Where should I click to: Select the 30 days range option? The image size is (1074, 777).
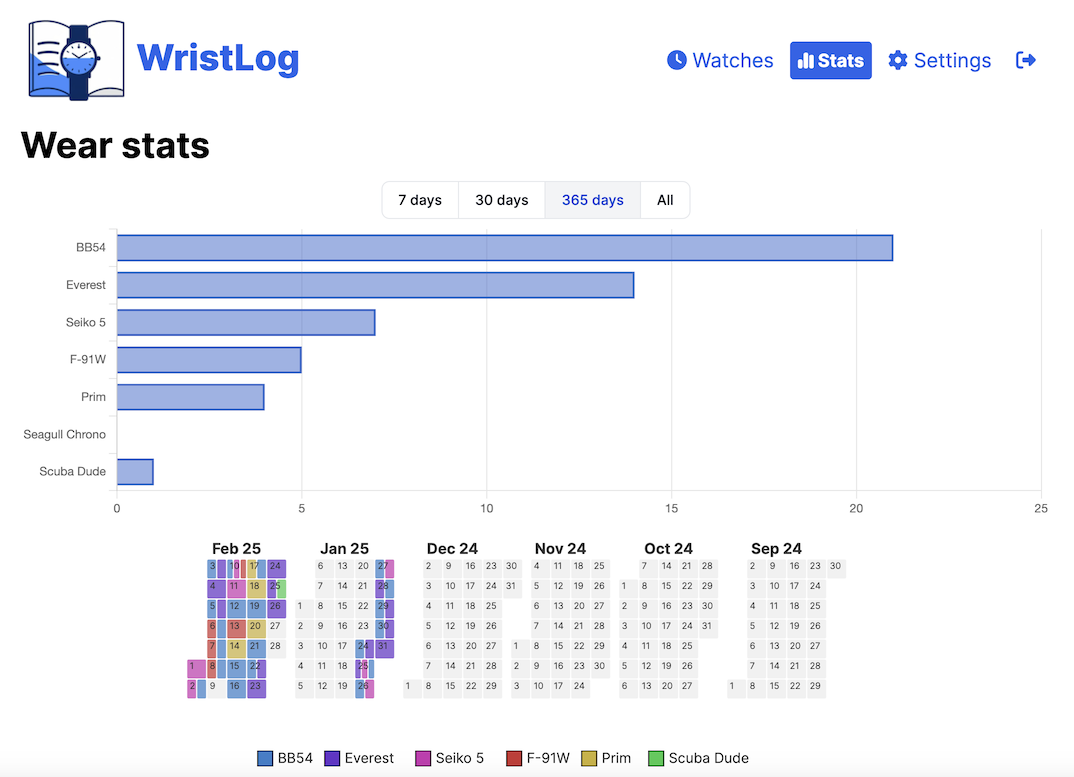[501, 200]
